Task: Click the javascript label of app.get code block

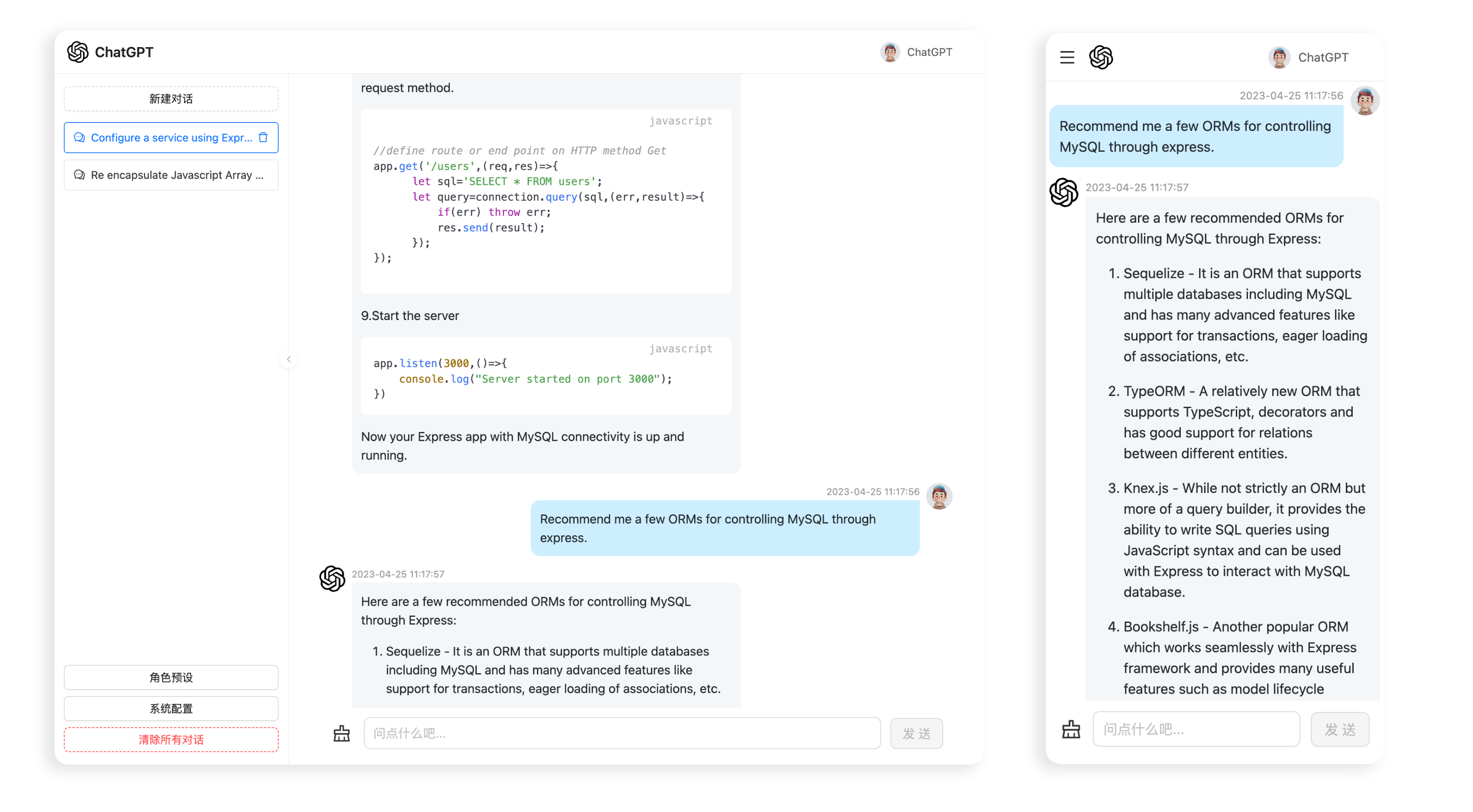Action: [680, 121]
